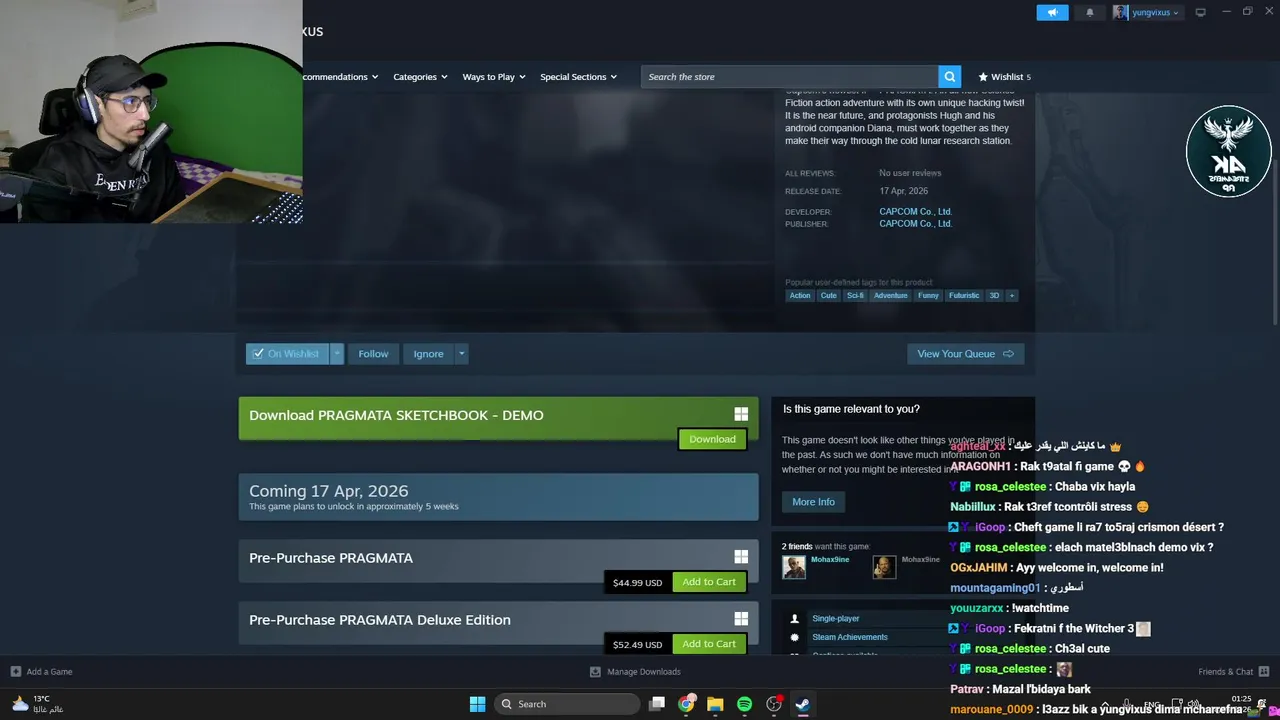Screen dimensions: 1280x720
Task: Select the Cute tag
Action: point(828,295)
